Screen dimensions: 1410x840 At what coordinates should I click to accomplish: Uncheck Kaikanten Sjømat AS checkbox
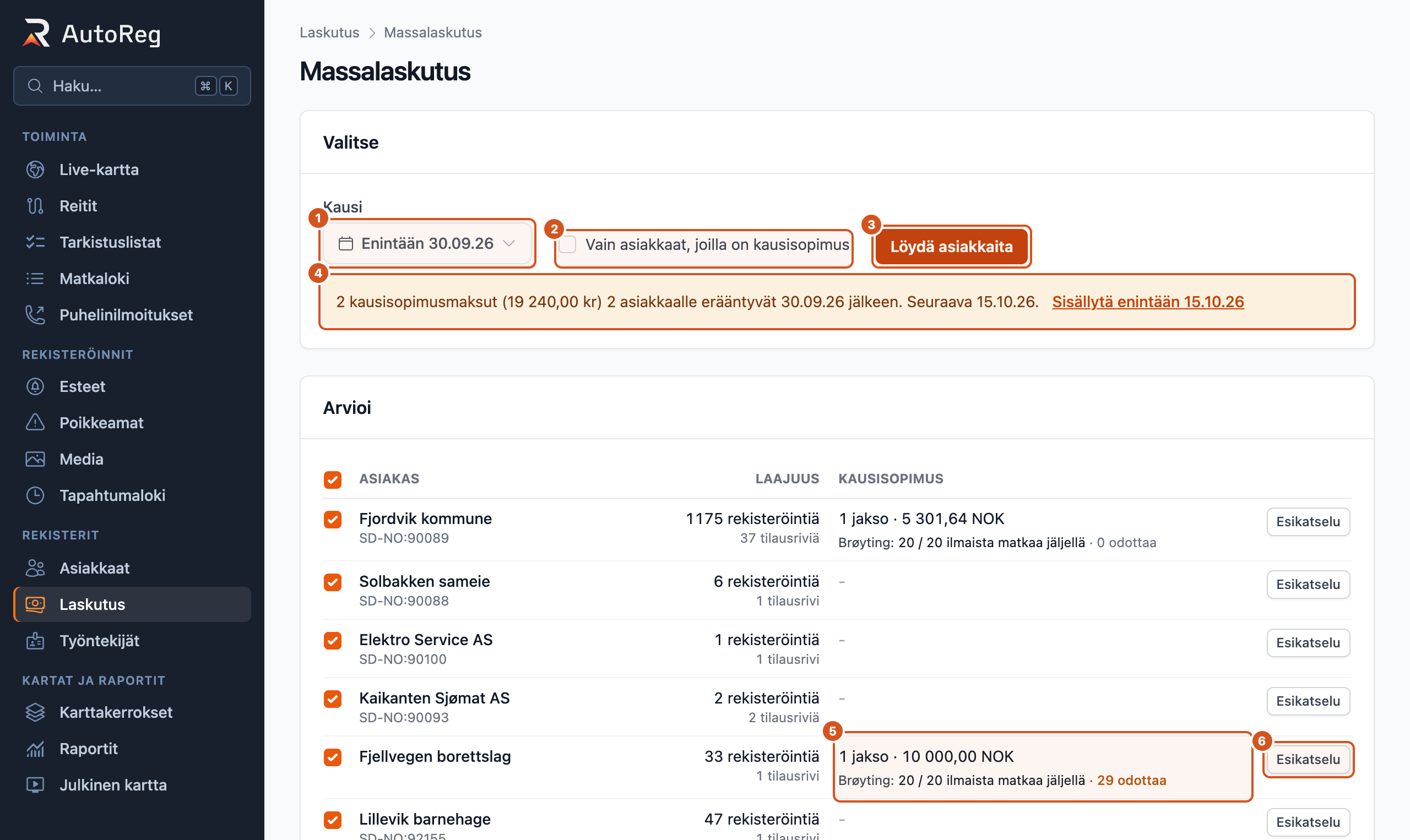(333, 699)
